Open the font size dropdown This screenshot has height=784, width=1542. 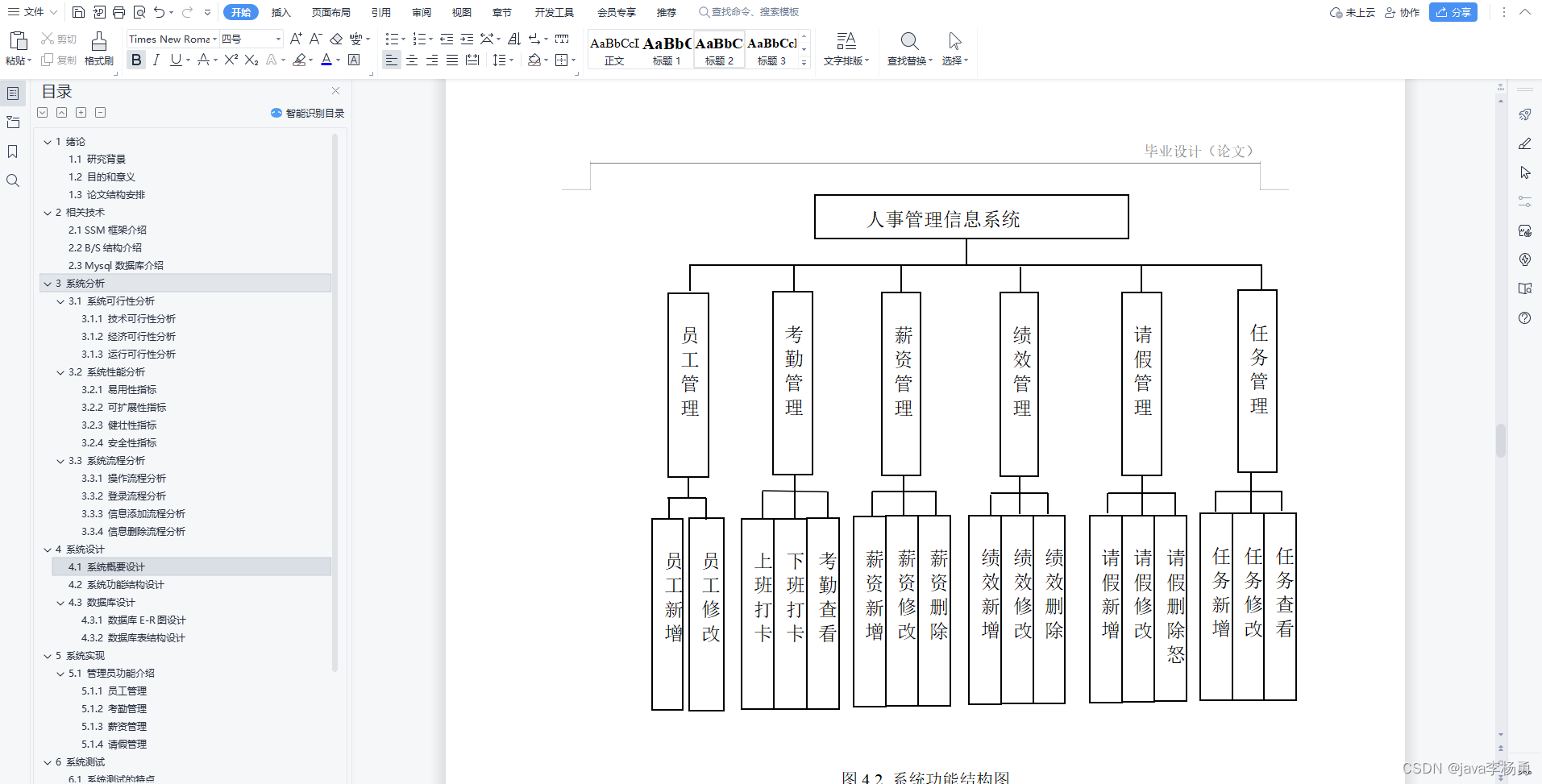(x=279, y=39)
